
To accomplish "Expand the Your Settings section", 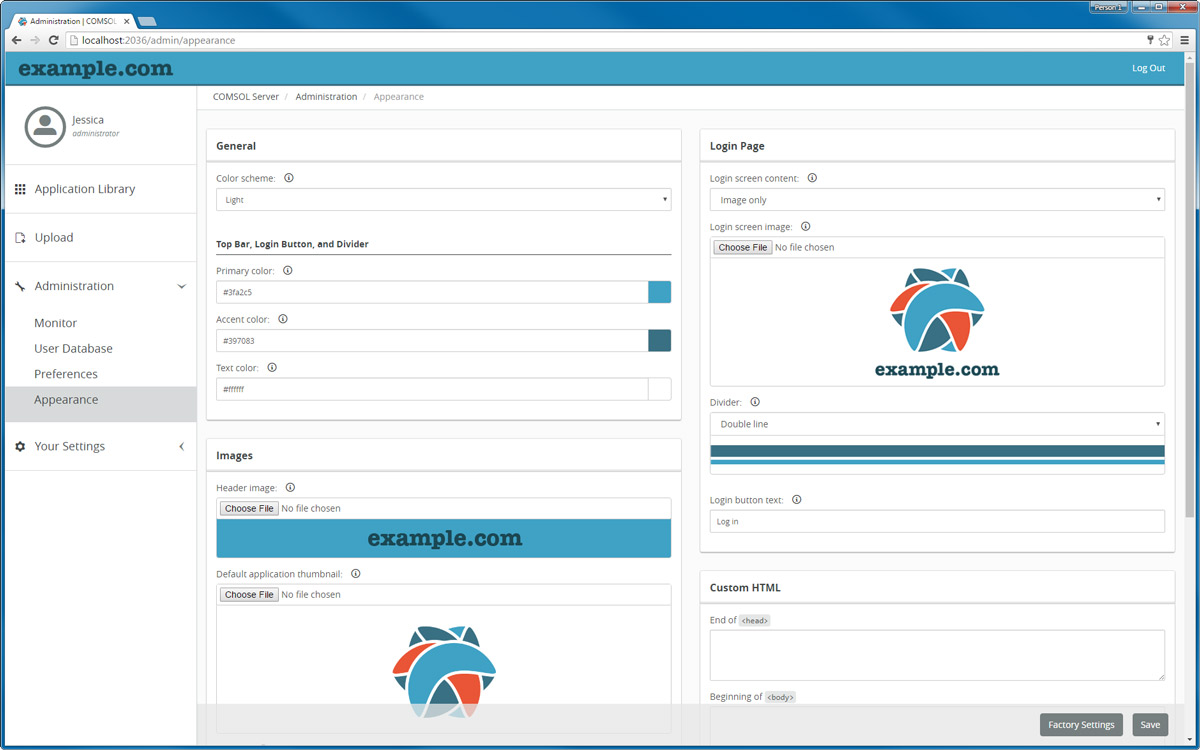I will (x=181, y=447).
